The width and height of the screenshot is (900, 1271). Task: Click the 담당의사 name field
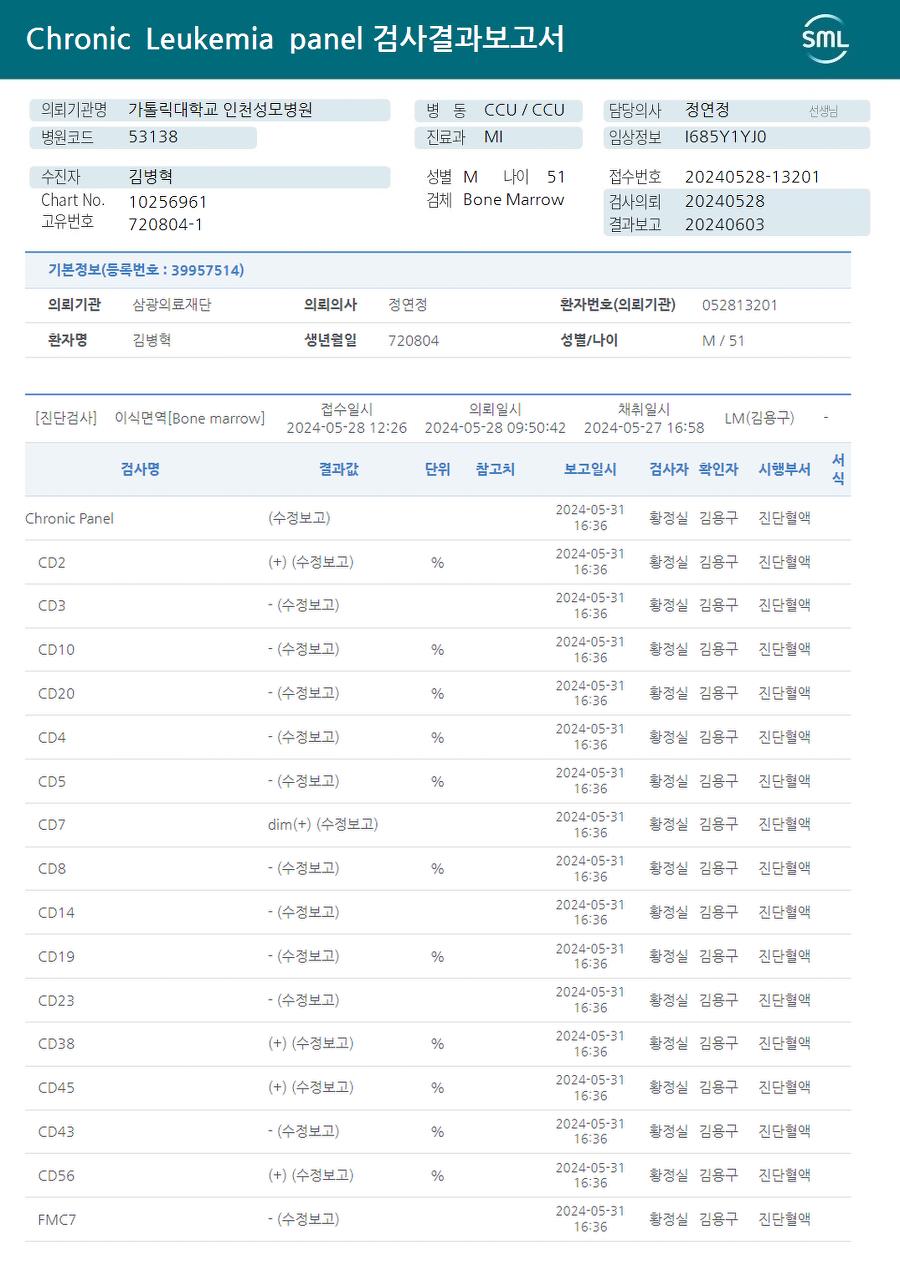tap(707, 110)
